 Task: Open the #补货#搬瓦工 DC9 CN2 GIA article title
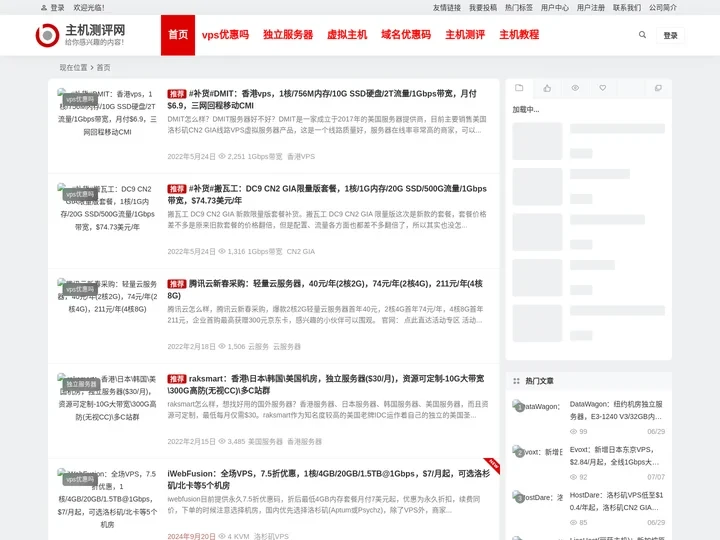[327, 194]
